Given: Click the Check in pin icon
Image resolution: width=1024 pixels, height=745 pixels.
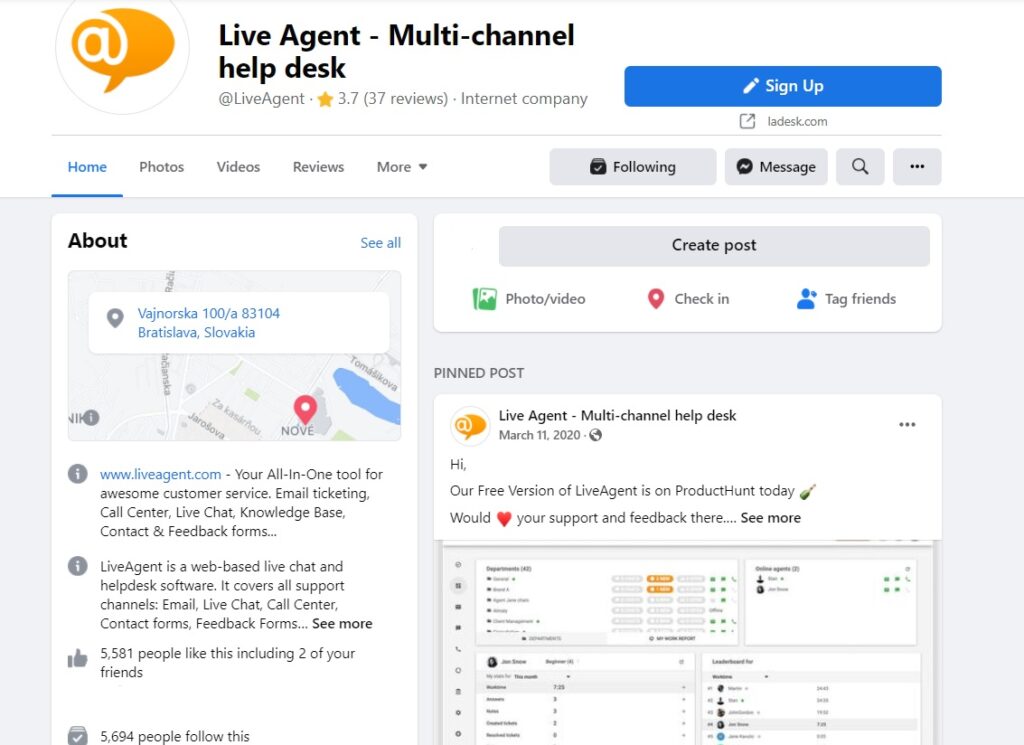Looking at the screenshot, I should (656, 298).
